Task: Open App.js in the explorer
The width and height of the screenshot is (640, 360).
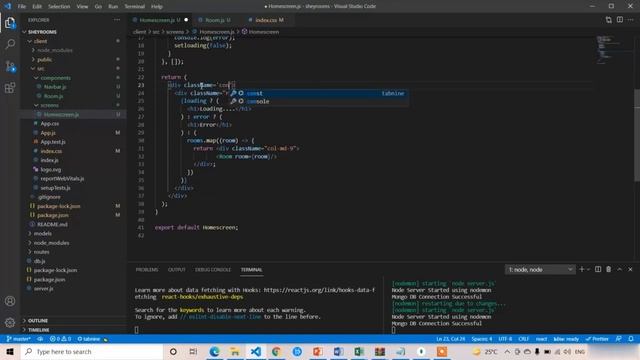Action: 48,133
